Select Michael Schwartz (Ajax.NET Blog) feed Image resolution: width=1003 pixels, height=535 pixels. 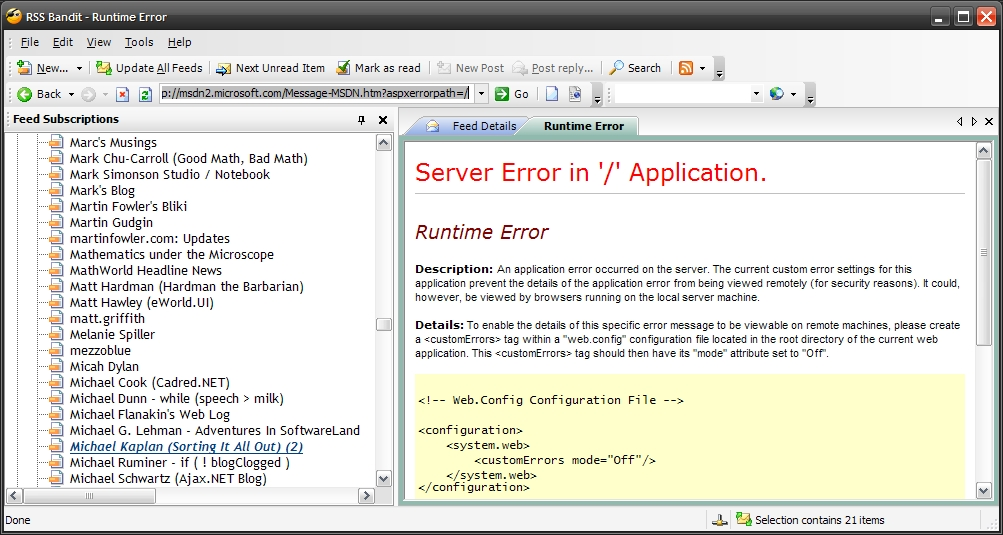click(x=168, y=479)
